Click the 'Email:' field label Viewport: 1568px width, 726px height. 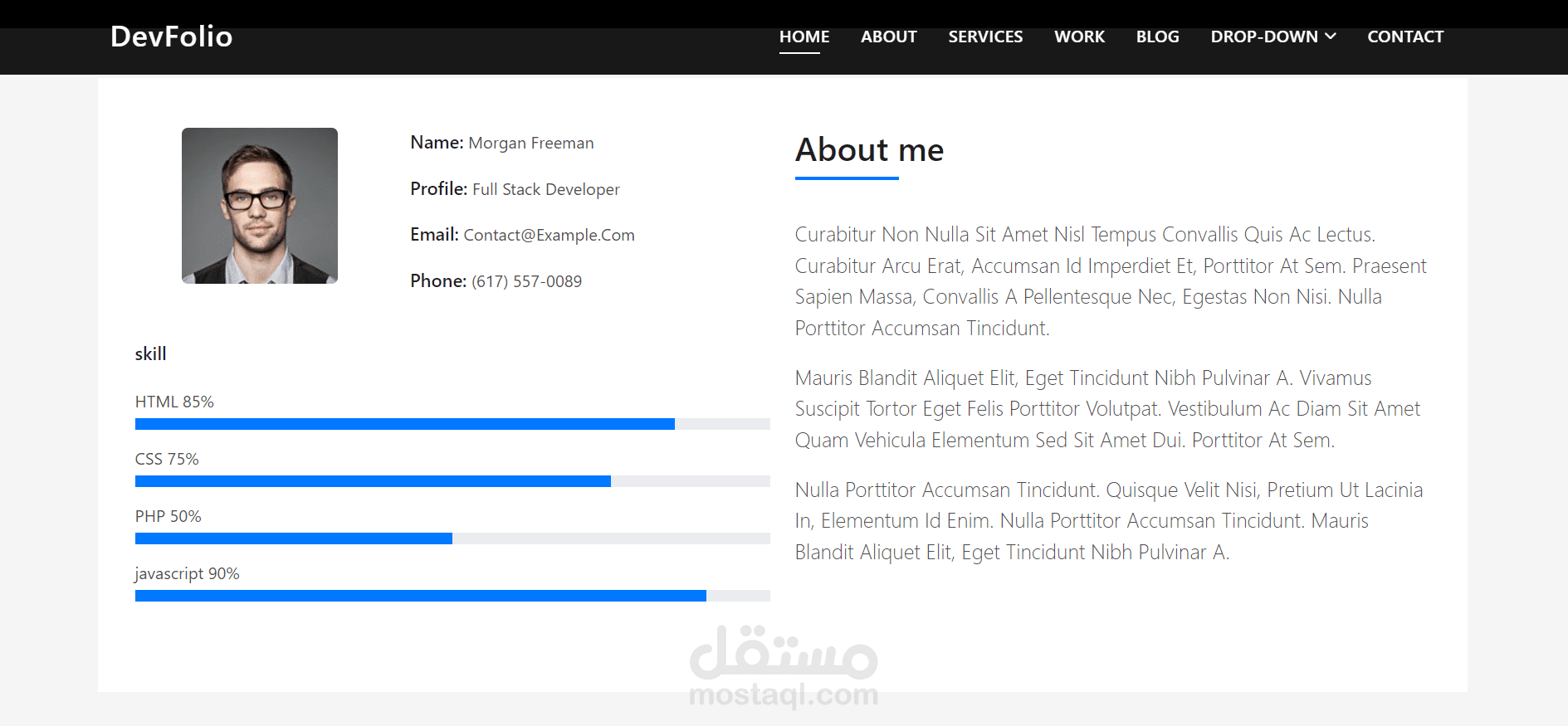pyautogui.click(x=434, y=235)
